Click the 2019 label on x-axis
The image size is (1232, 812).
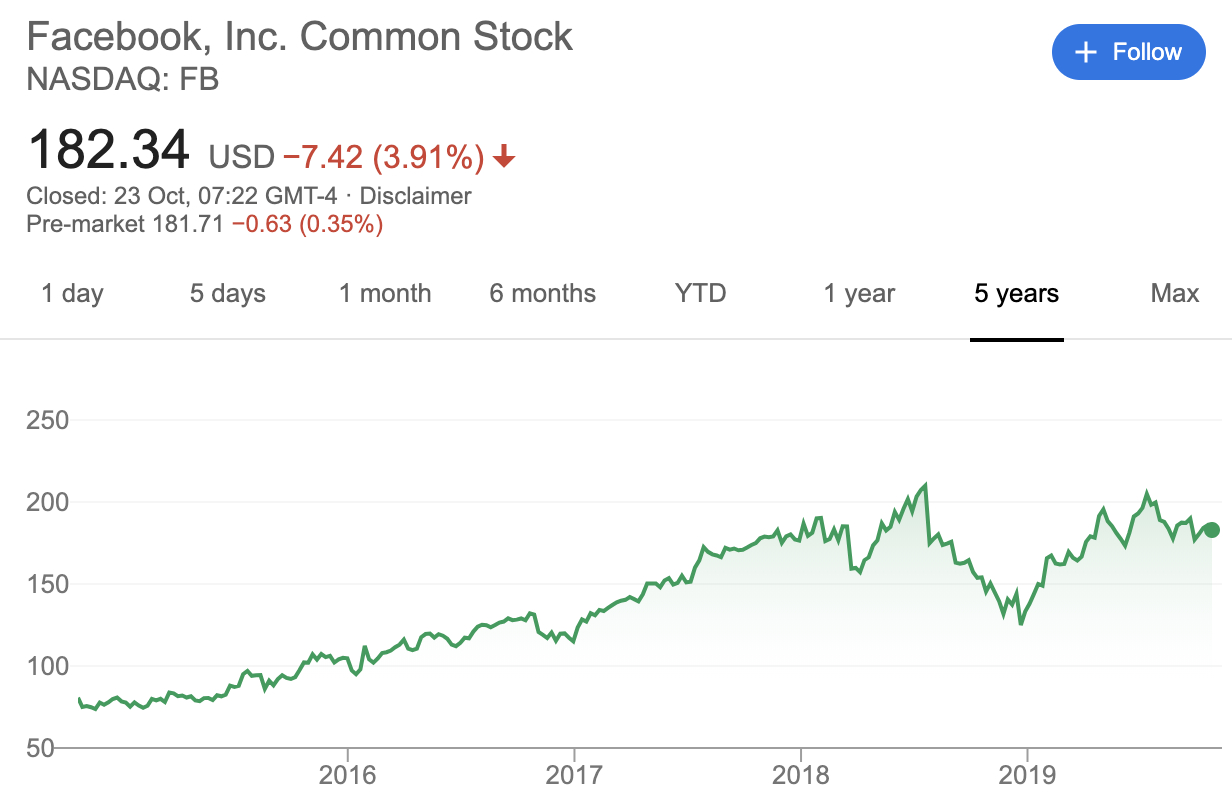point(1028,777)
